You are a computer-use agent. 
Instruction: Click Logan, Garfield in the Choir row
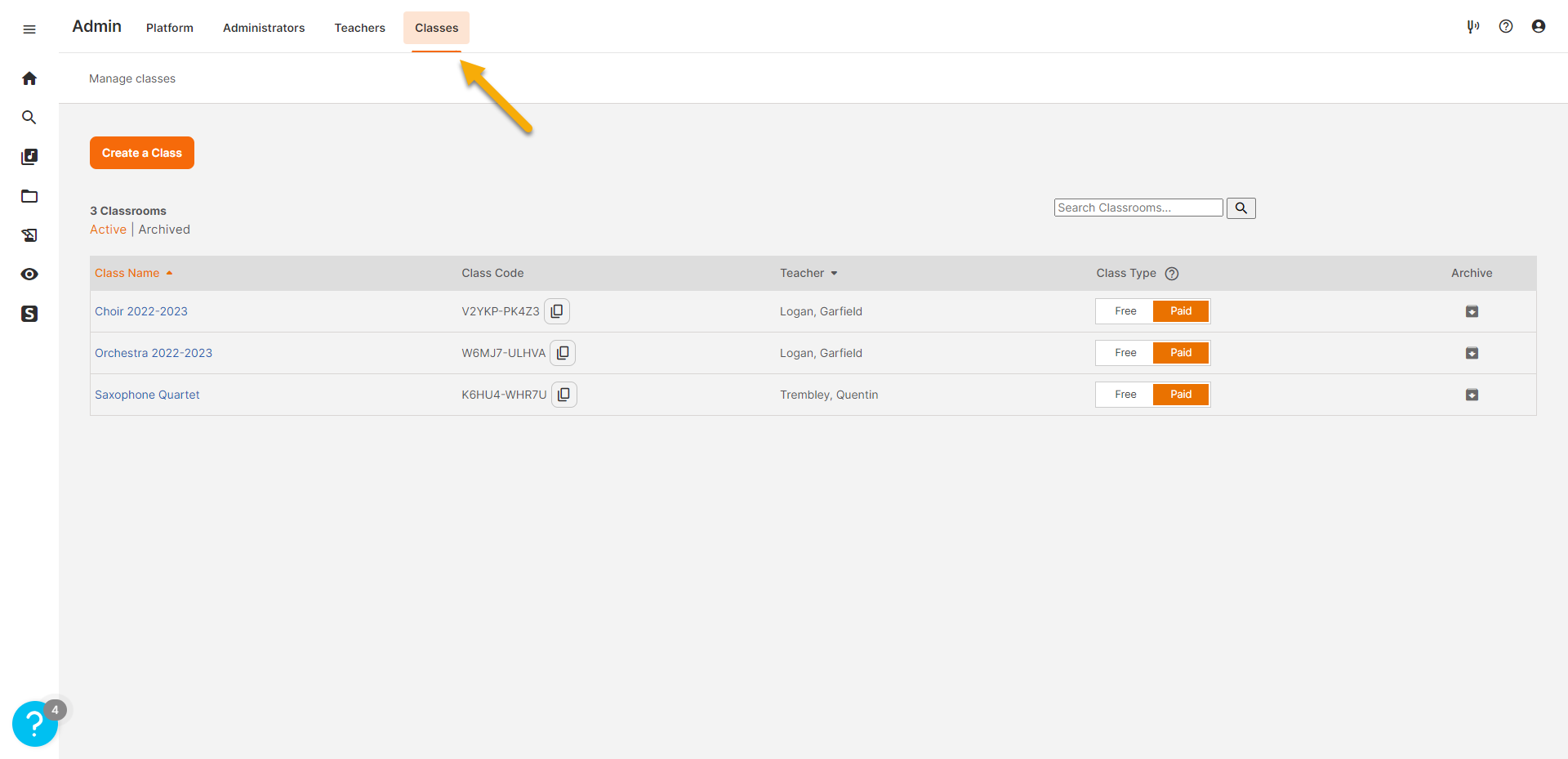(821, 311)
